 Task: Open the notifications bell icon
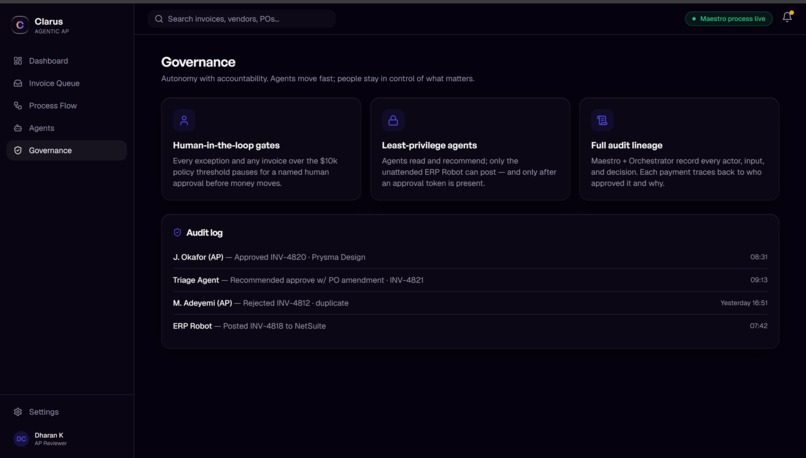click(x=787, y=17)
